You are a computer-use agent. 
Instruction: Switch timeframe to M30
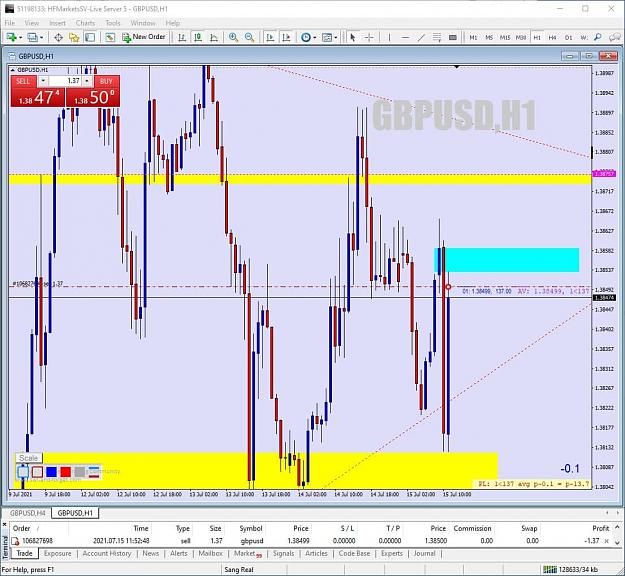pyautogui.click(x=521, y=37)
